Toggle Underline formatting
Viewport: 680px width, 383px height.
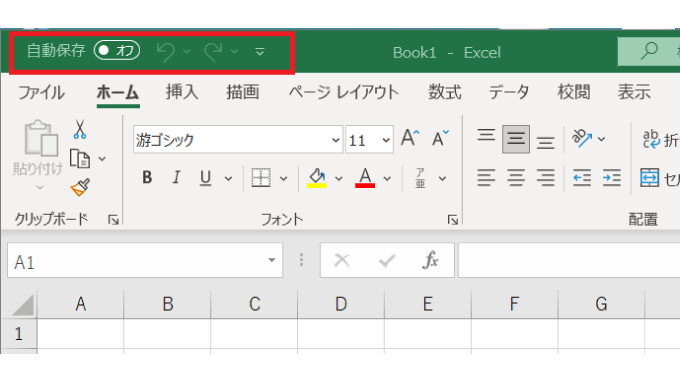(x=205, y=178)
